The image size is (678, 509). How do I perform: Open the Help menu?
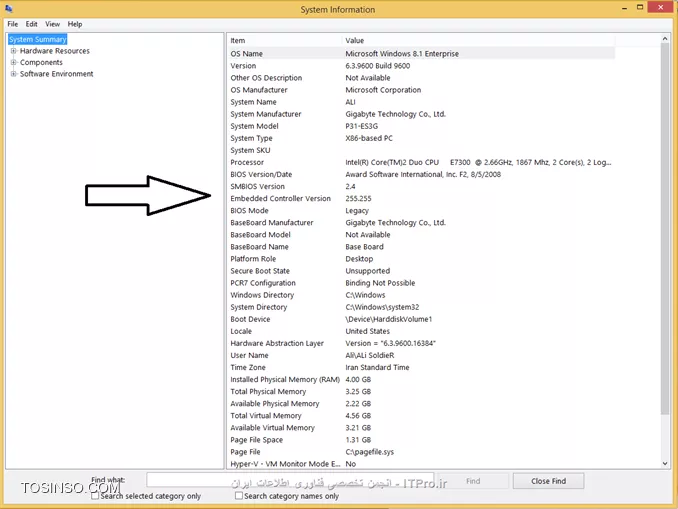click(75, 24)
